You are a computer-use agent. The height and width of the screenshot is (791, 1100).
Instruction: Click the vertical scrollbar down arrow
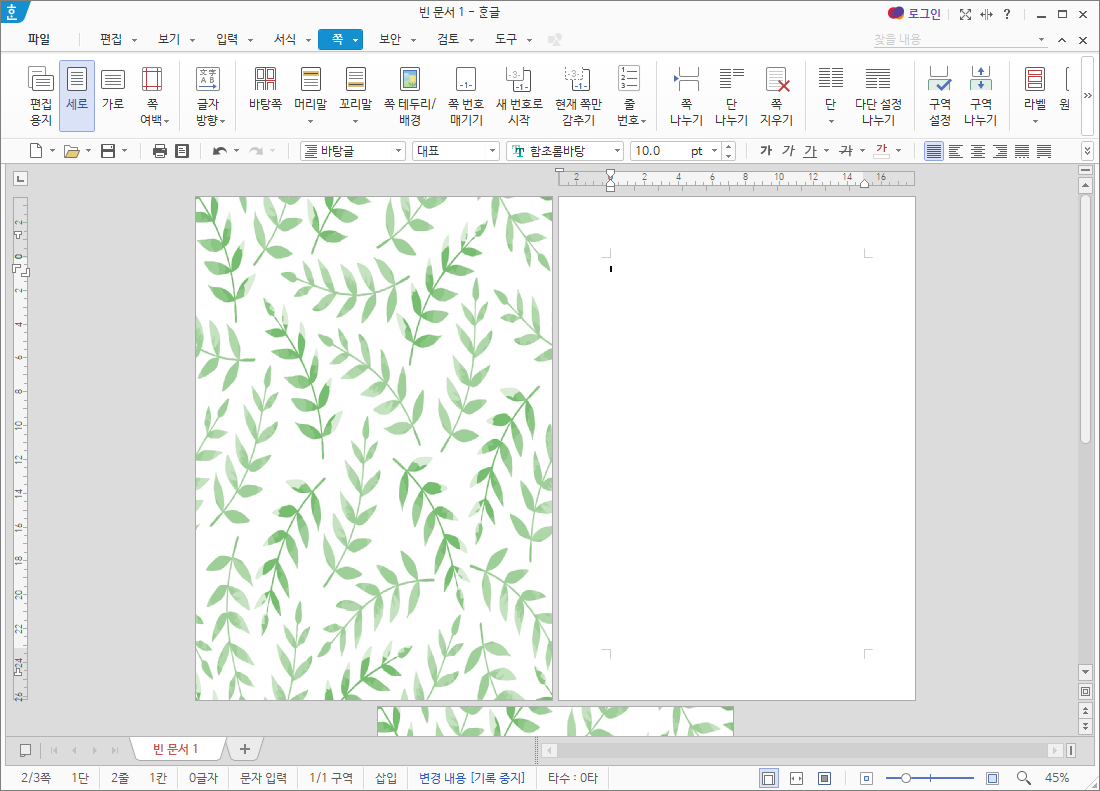tap(1085, 672)
